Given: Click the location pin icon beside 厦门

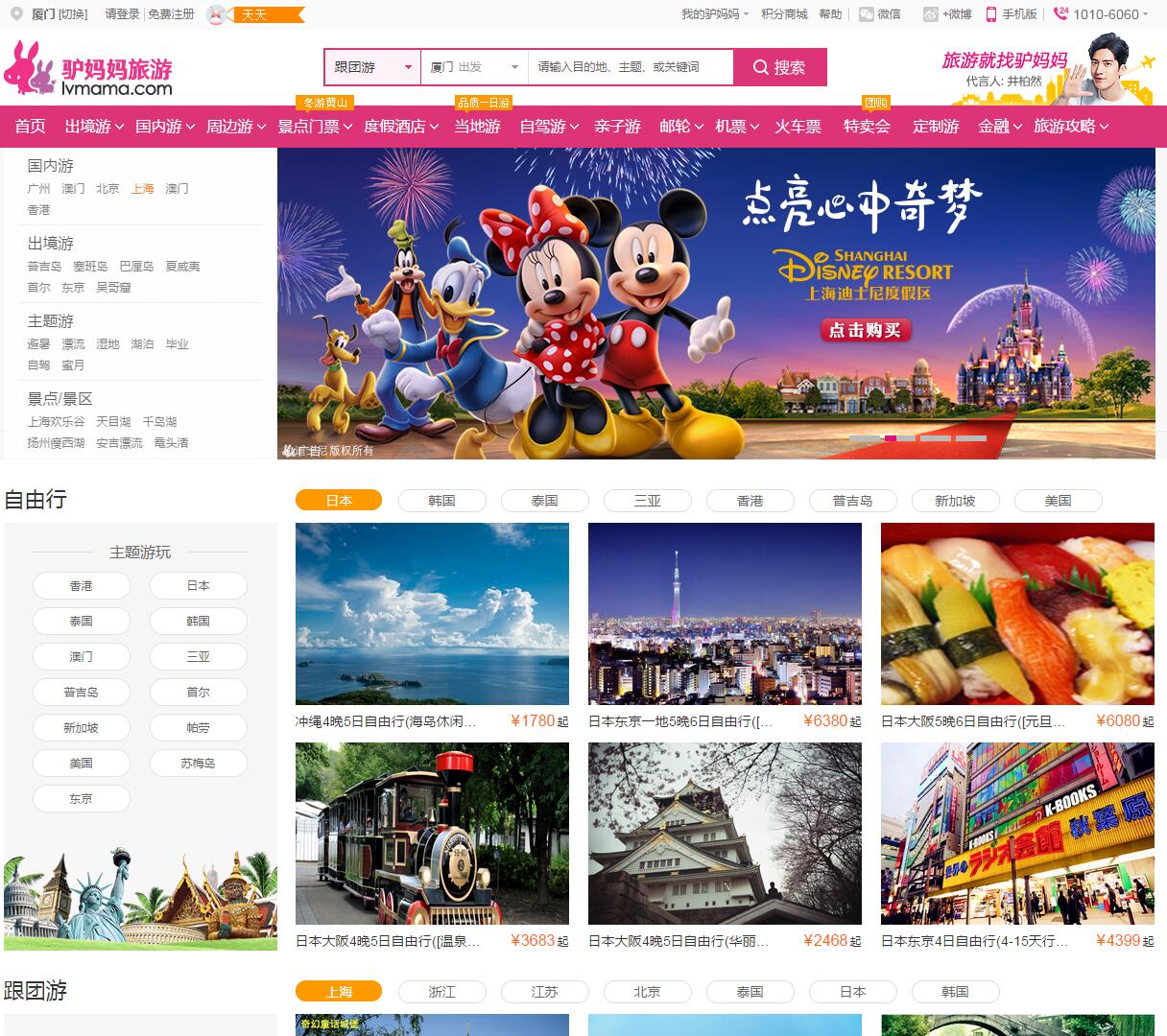Looking at the screenshot, I should (16, 14).
